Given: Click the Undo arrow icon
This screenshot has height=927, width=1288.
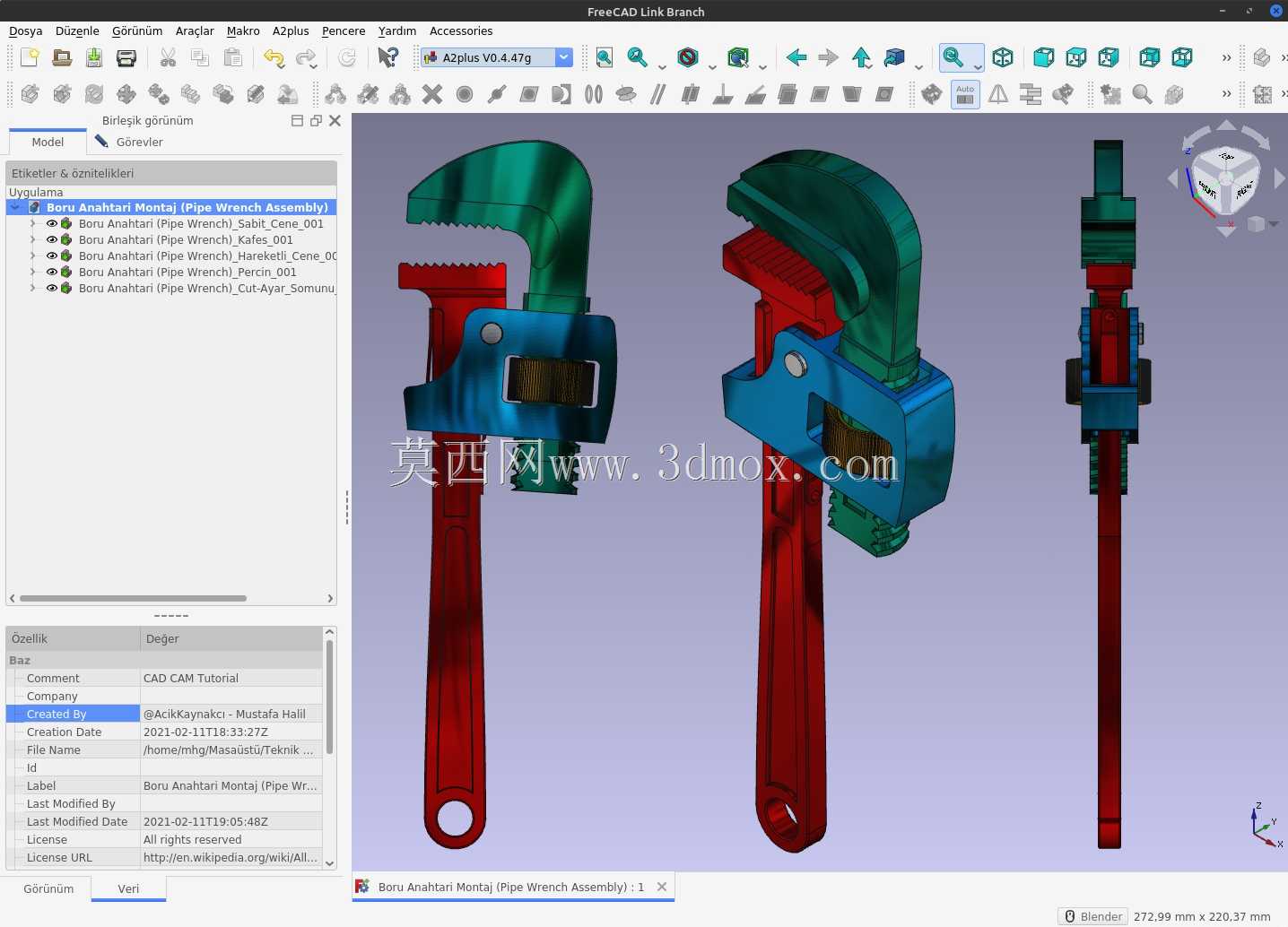Looking at the screenshot, I should coord(274,57).
